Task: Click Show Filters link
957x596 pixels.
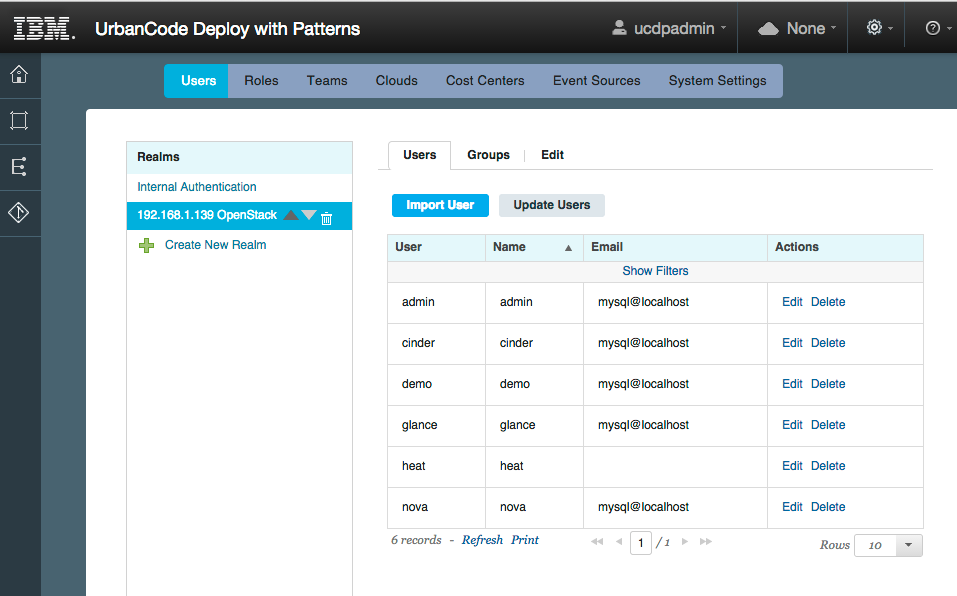Action: 655,271
